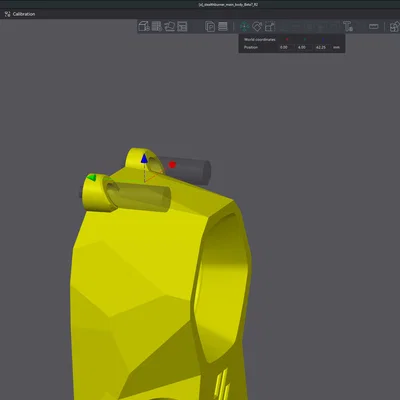This screenshot has height=400, width=400.
Task: Click the Z position field showing 62.25
Action: click(322, 47)
